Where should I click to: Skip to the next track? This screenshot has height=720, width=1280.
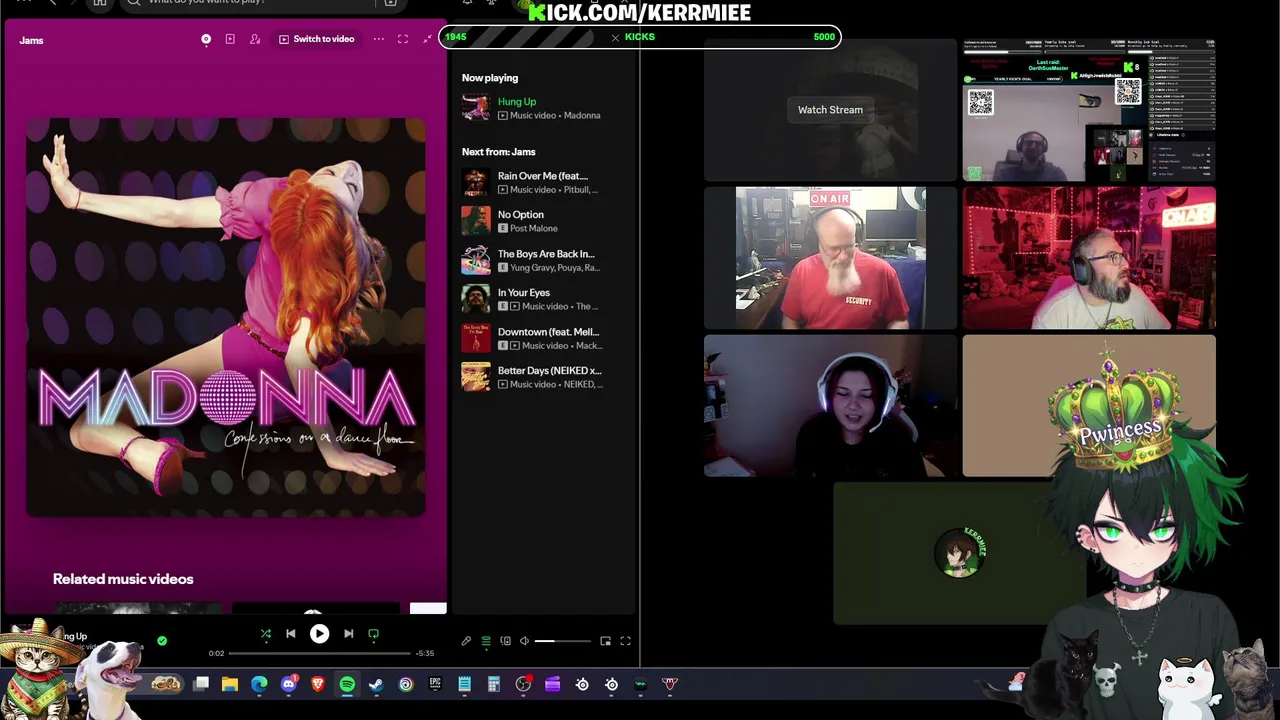pos(348,634)
